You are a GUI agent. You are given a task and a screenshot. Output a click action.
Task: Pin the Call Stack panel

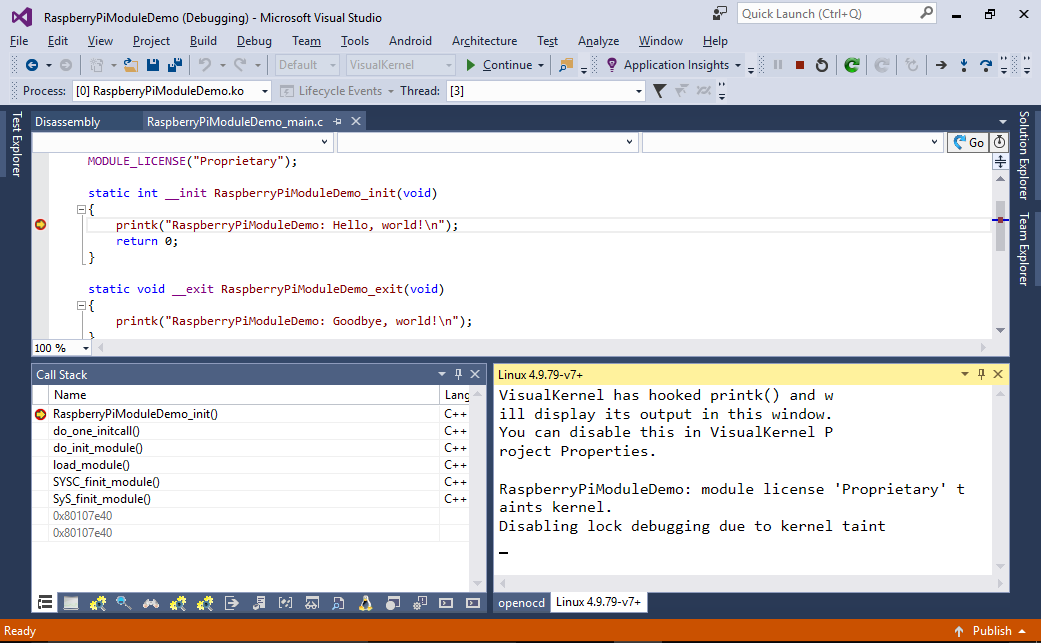coord(458,374)
